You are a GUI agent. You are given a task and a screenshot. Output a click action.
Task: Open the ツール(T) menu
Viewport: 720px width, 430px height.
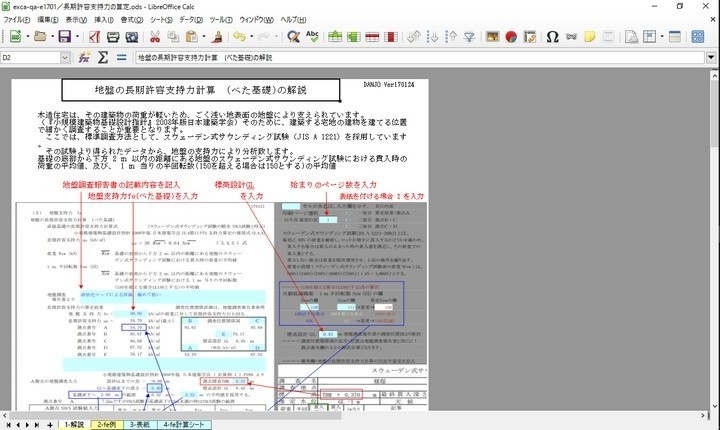[x=221, y=20]
